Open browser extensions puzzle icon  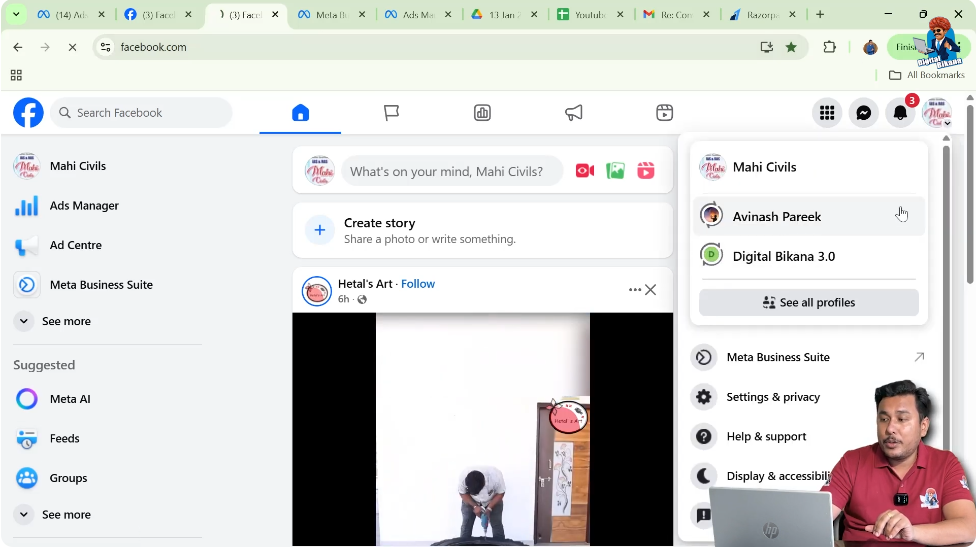(829, 47)
